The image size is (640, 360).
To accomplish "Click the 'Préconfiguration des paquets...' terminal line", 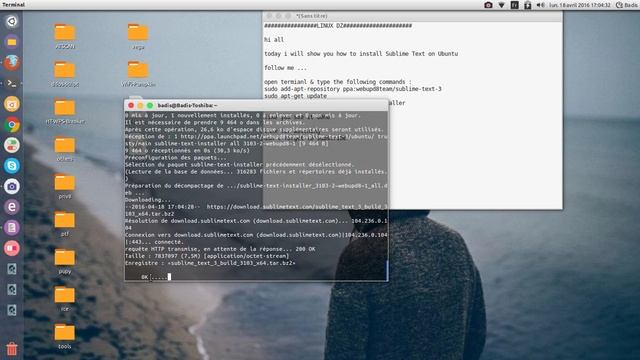I will [176, 158].
